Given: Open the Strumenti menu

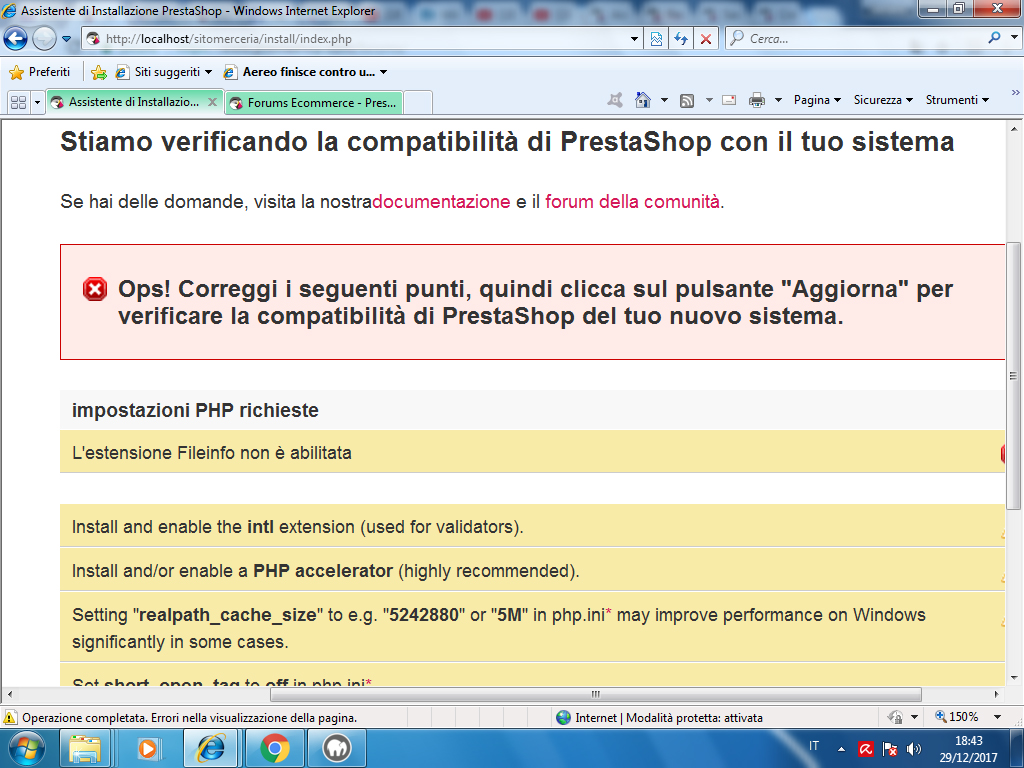Looking at the screenshot, I should [957, 100].
